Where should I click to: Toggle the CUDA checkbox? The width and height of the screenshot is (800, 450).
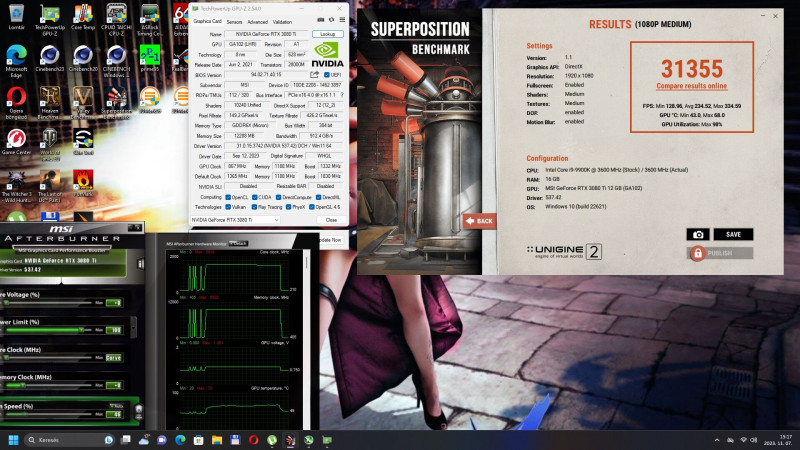pos(254,197)
